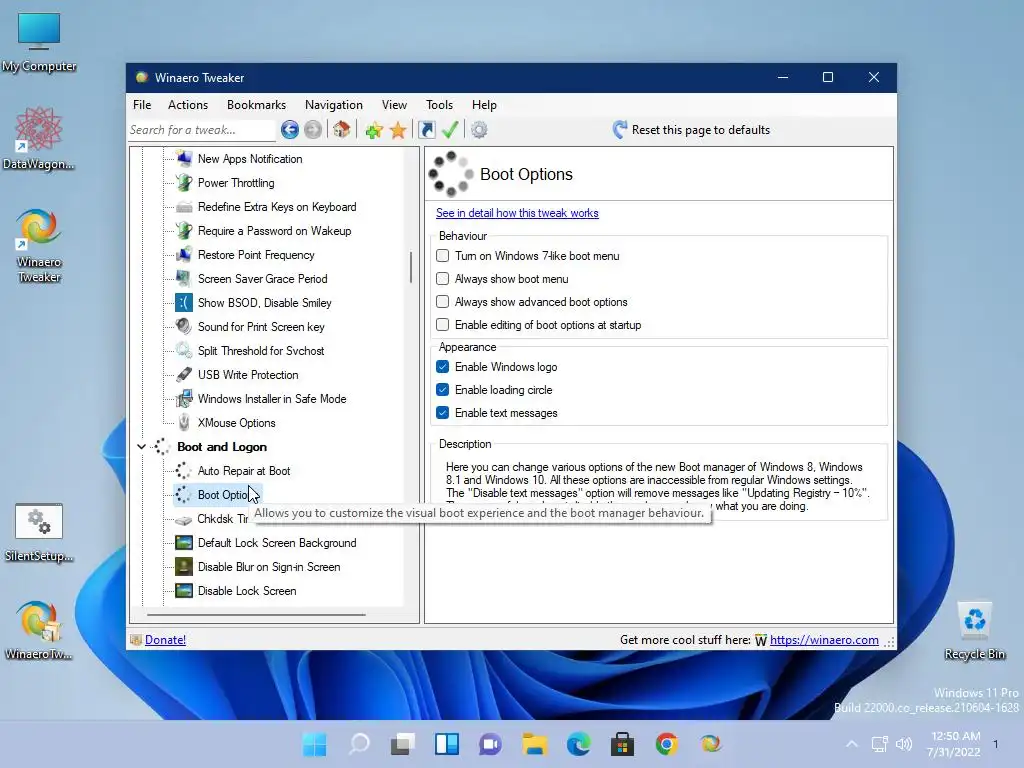This screenshot has width=1024, height=768.
Task: Click the Power Throttling tree icon
Action: (x=184, y=183)
